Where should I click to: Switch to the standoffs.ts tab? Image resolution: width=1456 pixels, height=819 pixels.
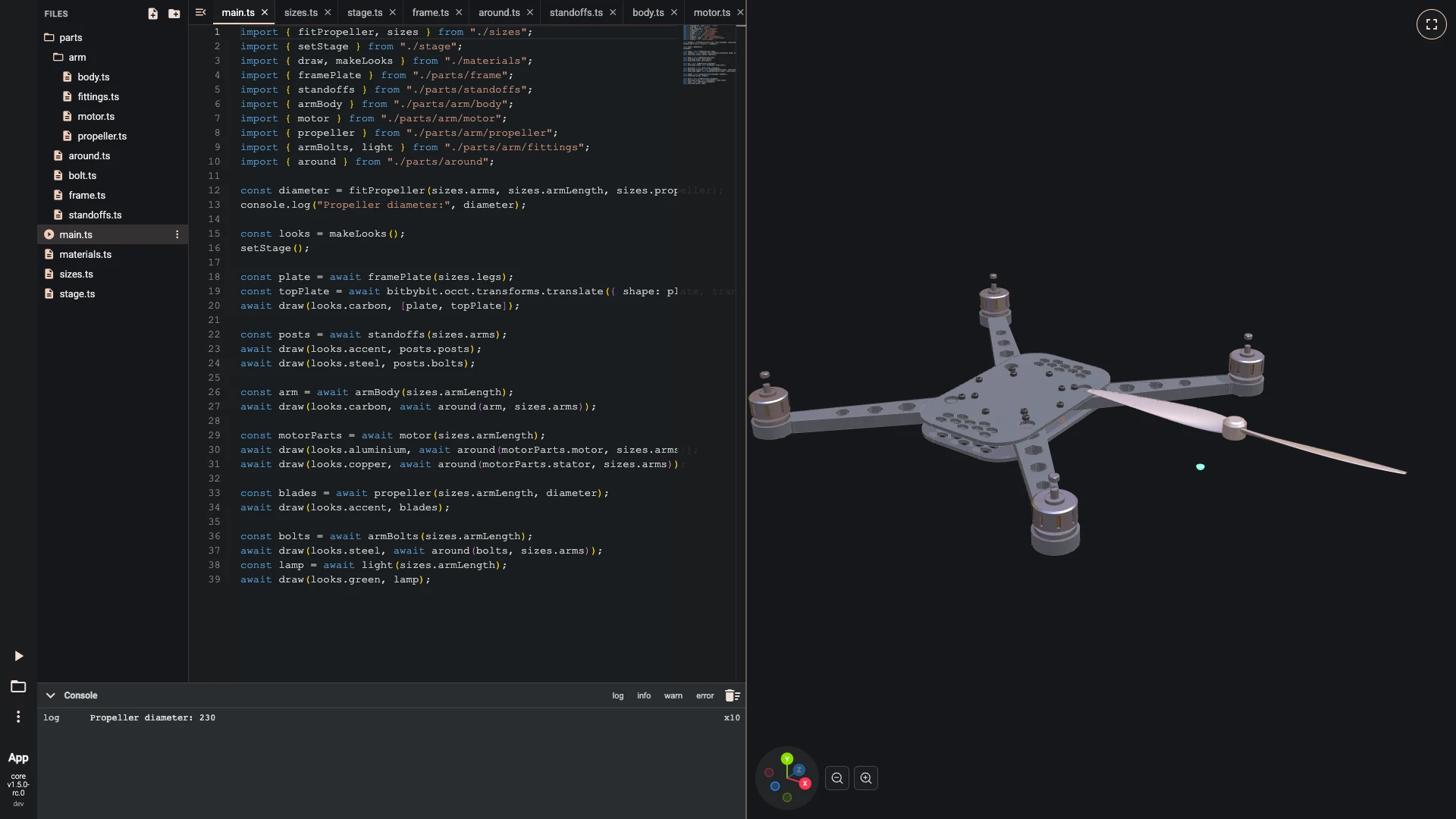tap(576, 12)
